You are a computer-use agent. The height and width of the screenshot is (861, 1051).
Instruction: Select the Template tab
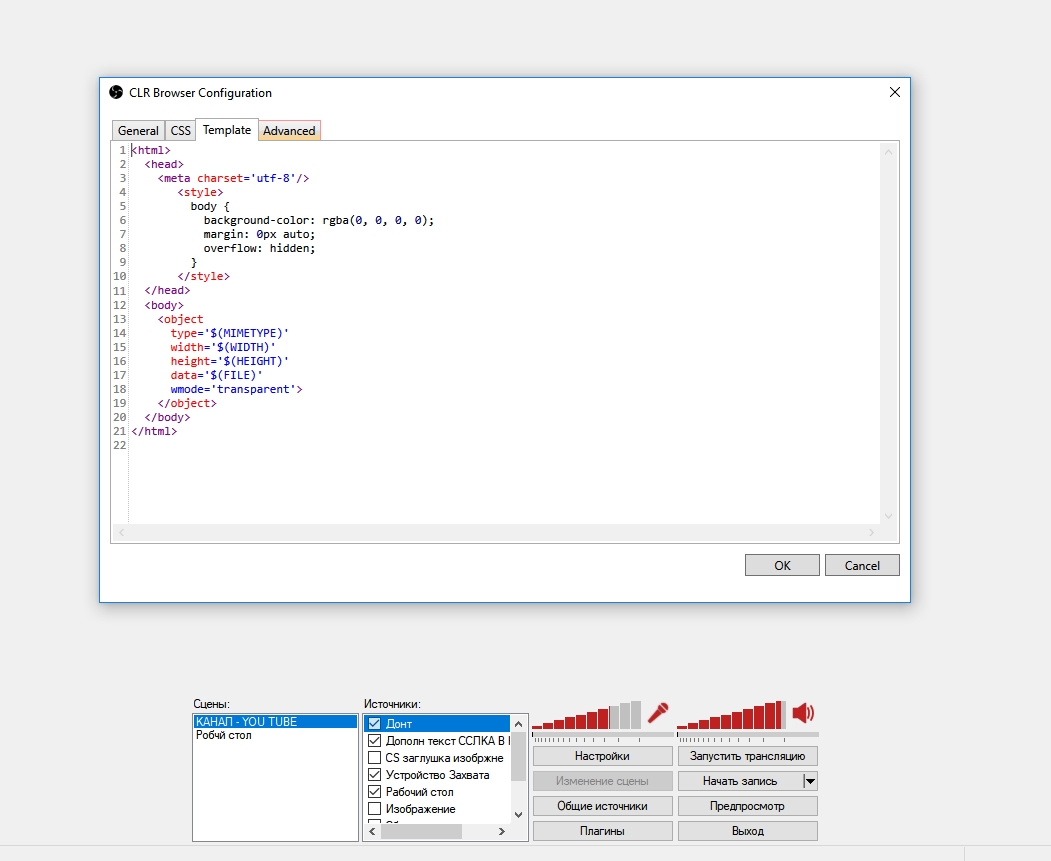point(227,130)
